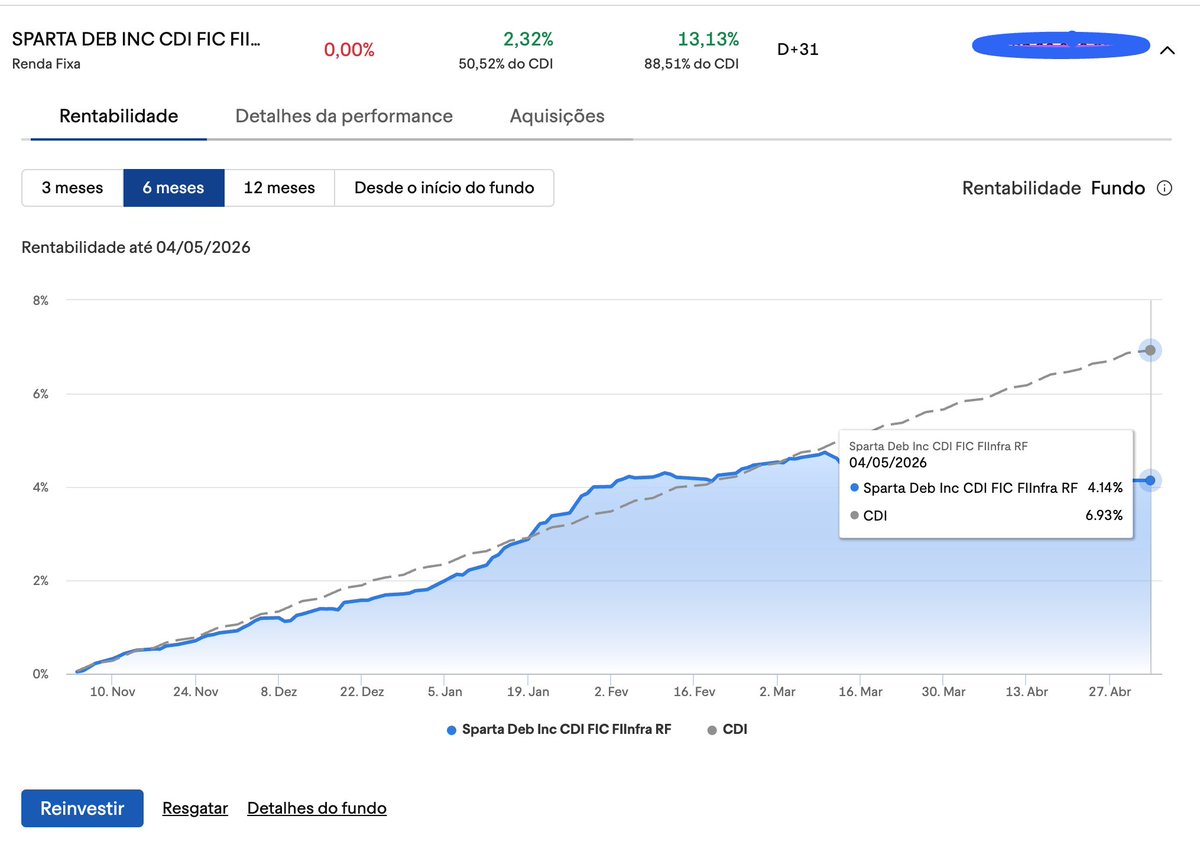The image size is (1200, 845).
Task: Click the 10. Nov axis label
Action: point(111,692)
